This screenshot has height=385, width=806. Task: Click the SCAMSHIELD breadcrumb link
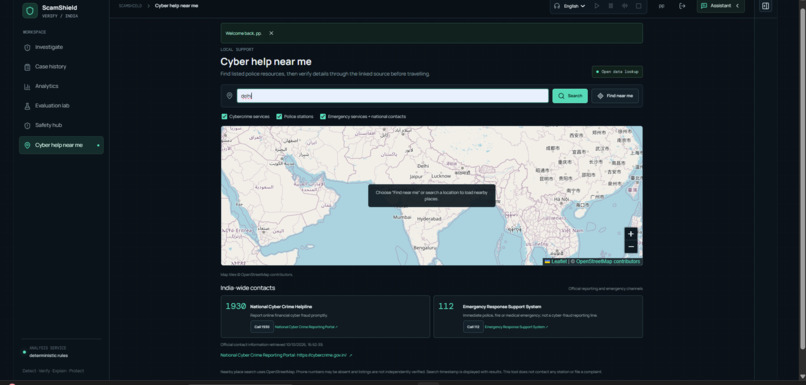[x=130, y=6]
